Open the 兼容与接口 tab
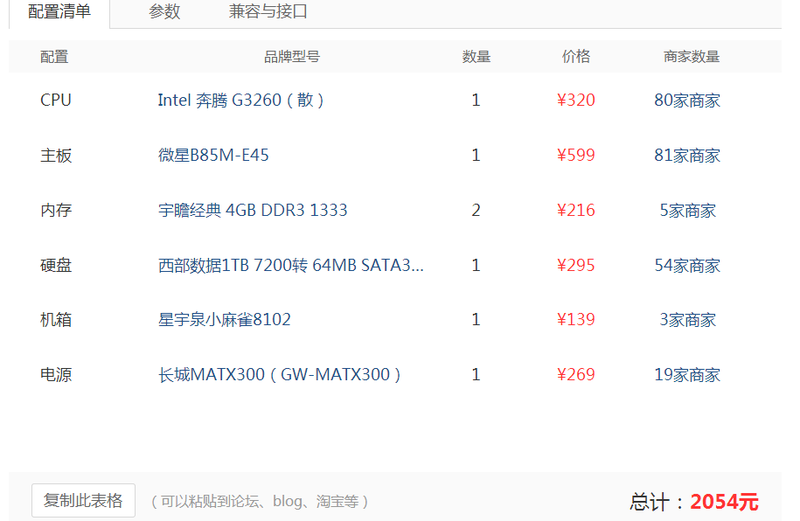 (x=268, y=12)
